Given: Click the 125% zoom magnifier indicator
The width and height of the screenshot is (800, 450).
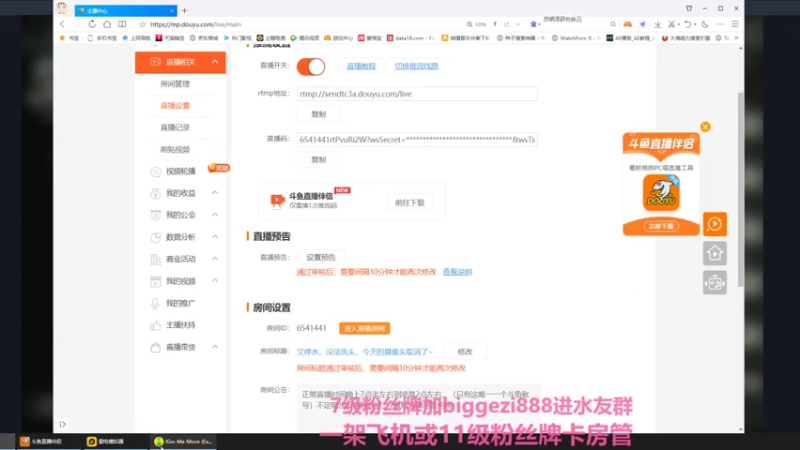Looking at the screenshot, I should point(476,24).
